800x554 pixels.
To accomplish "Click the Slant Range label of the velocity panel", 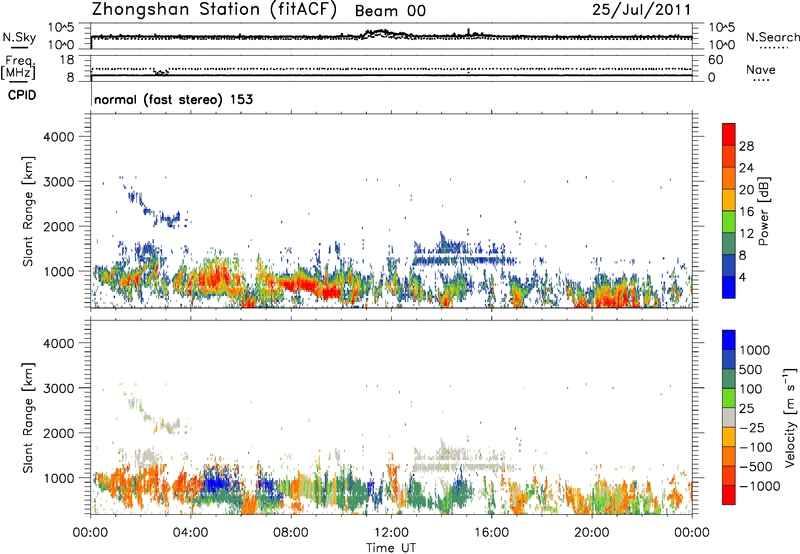I will (28, 418).
